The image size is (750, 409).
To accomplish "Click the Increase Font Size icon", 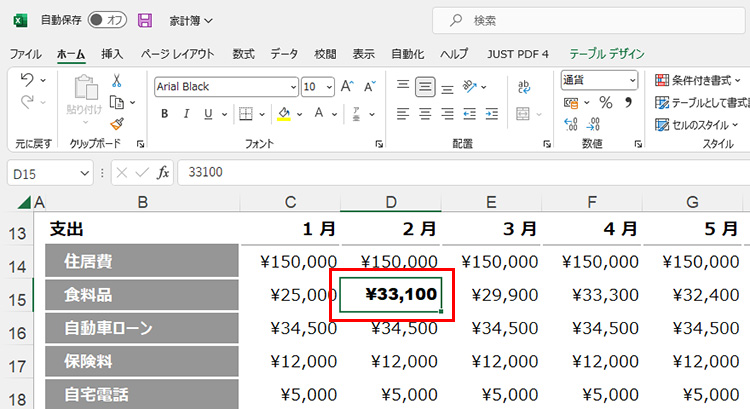I will pyautogui.click(x=348, y=86).
